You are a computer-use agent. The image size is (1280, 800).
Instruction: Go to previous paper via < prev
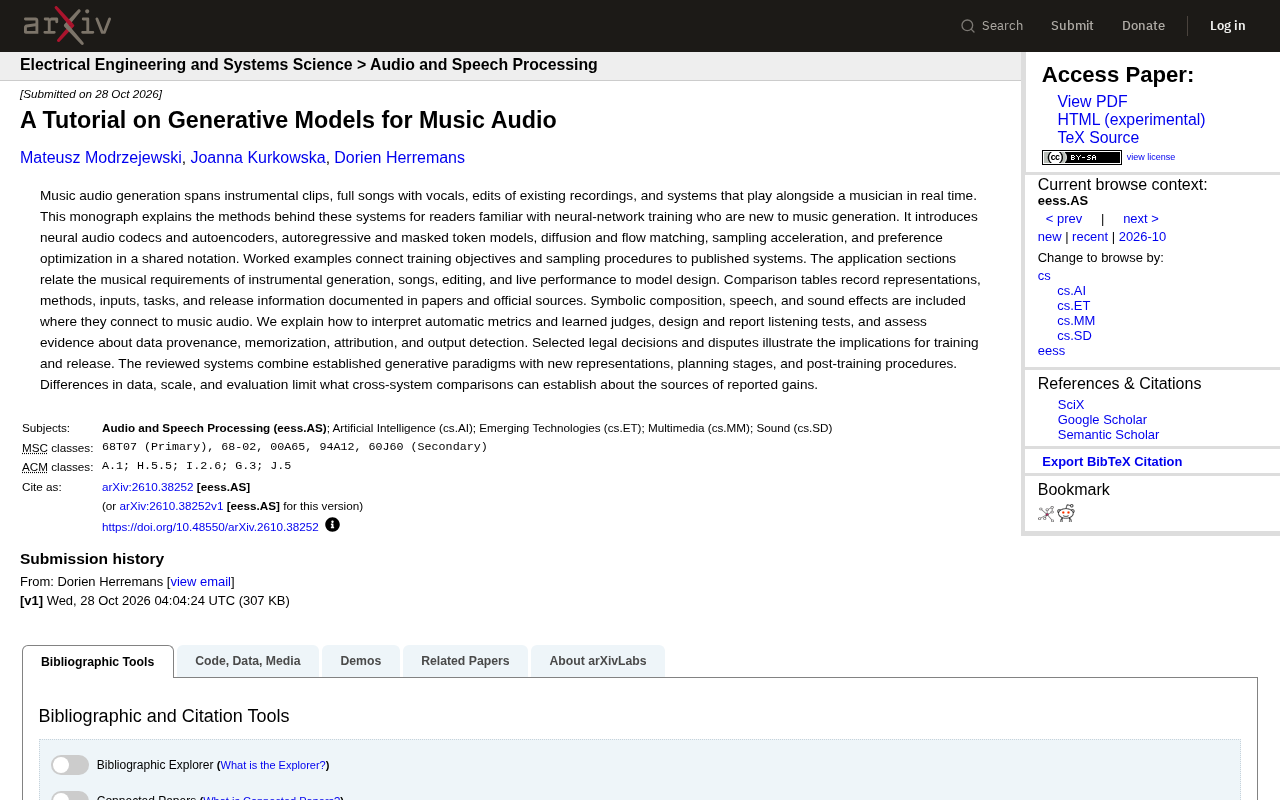click(1064, 219)
